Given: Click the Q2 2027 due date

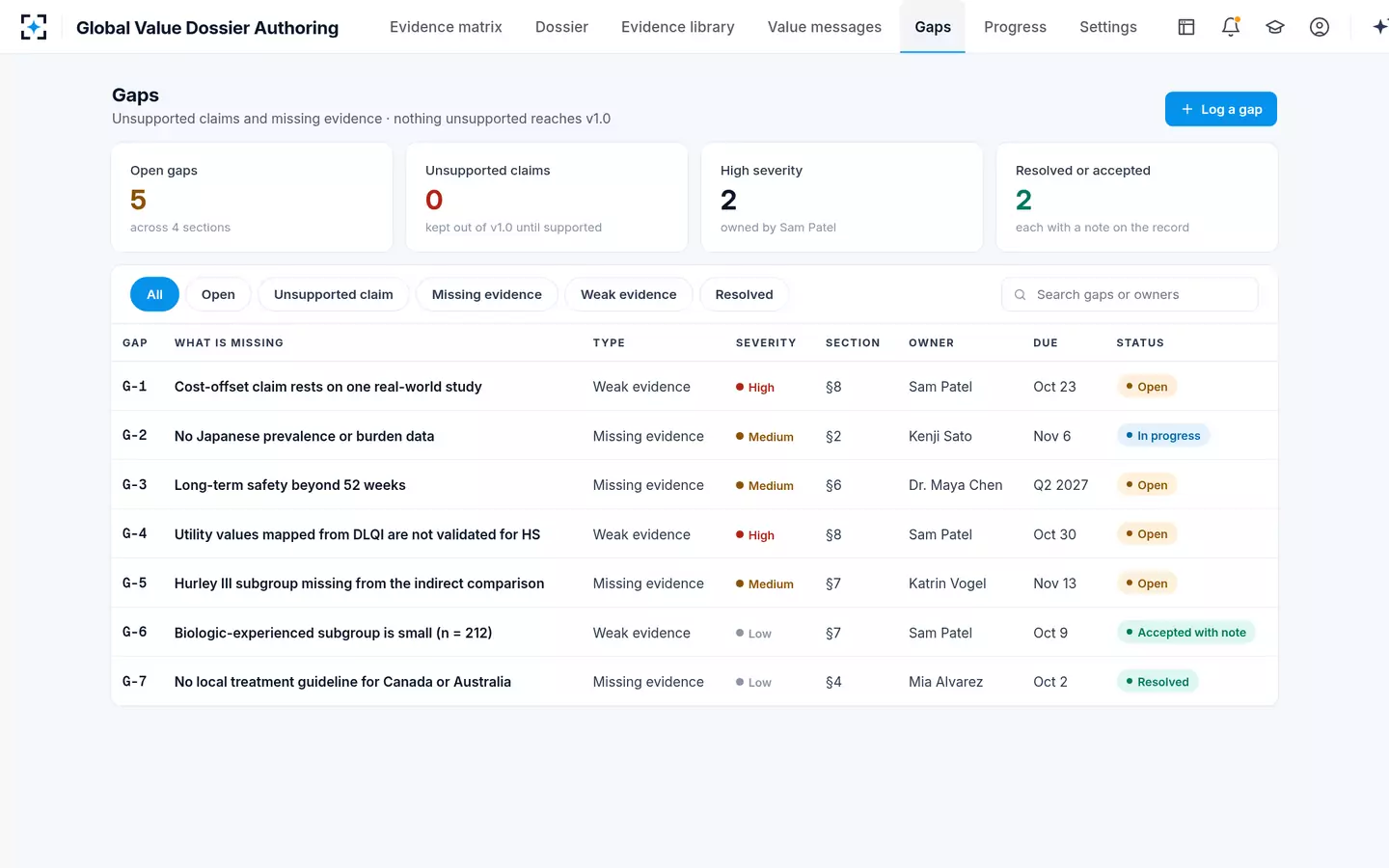Looking at the screenshot, I should 1061,485.
